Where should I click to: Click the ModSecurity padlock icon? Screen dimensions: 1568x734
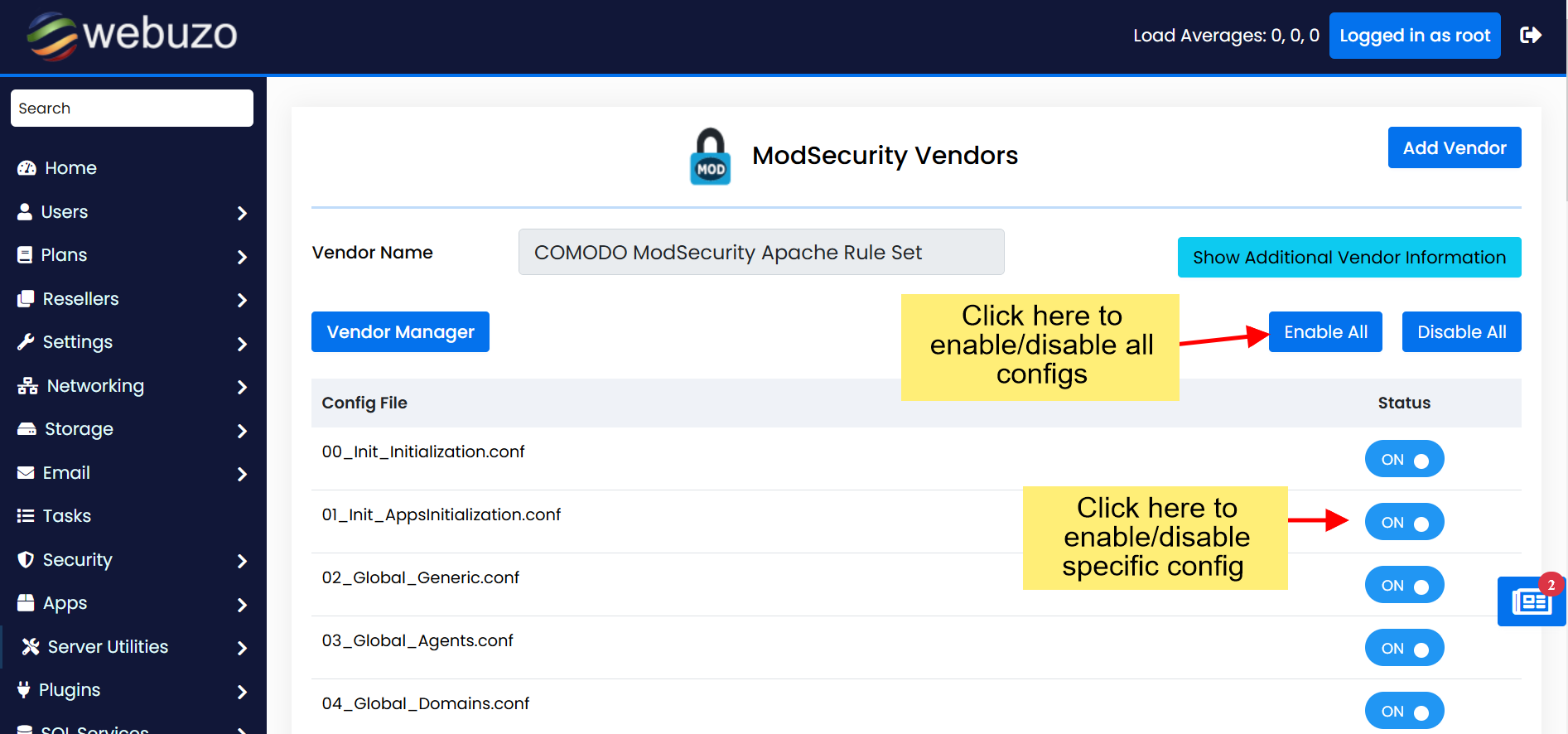click(711, 156)
